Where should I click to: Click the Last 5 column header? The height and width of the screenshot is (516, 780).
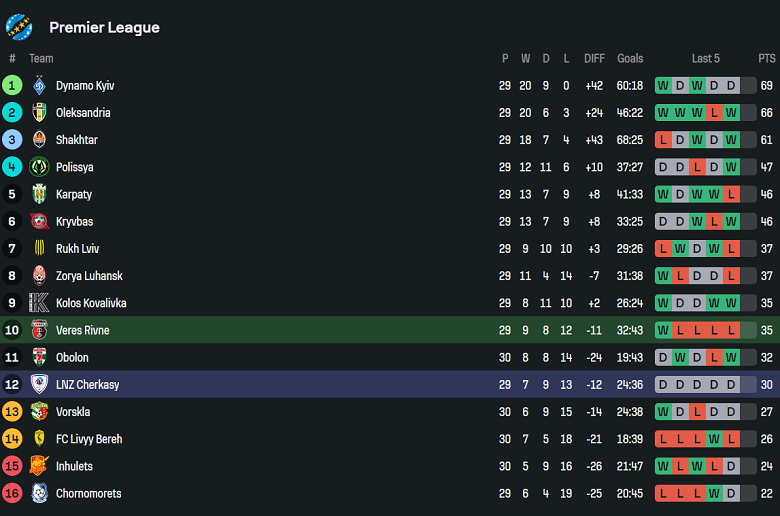coord(705,59)
